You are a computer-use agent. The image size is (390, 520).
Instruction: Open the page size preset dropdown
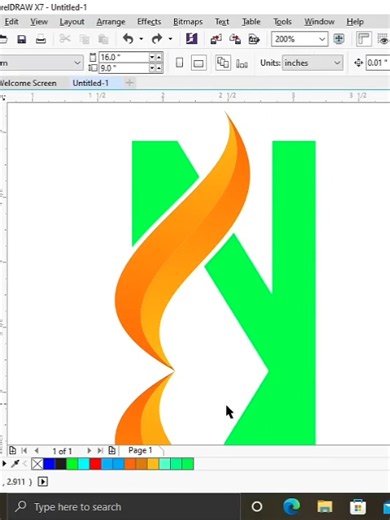pyautogui.click(x=77, y=63)
